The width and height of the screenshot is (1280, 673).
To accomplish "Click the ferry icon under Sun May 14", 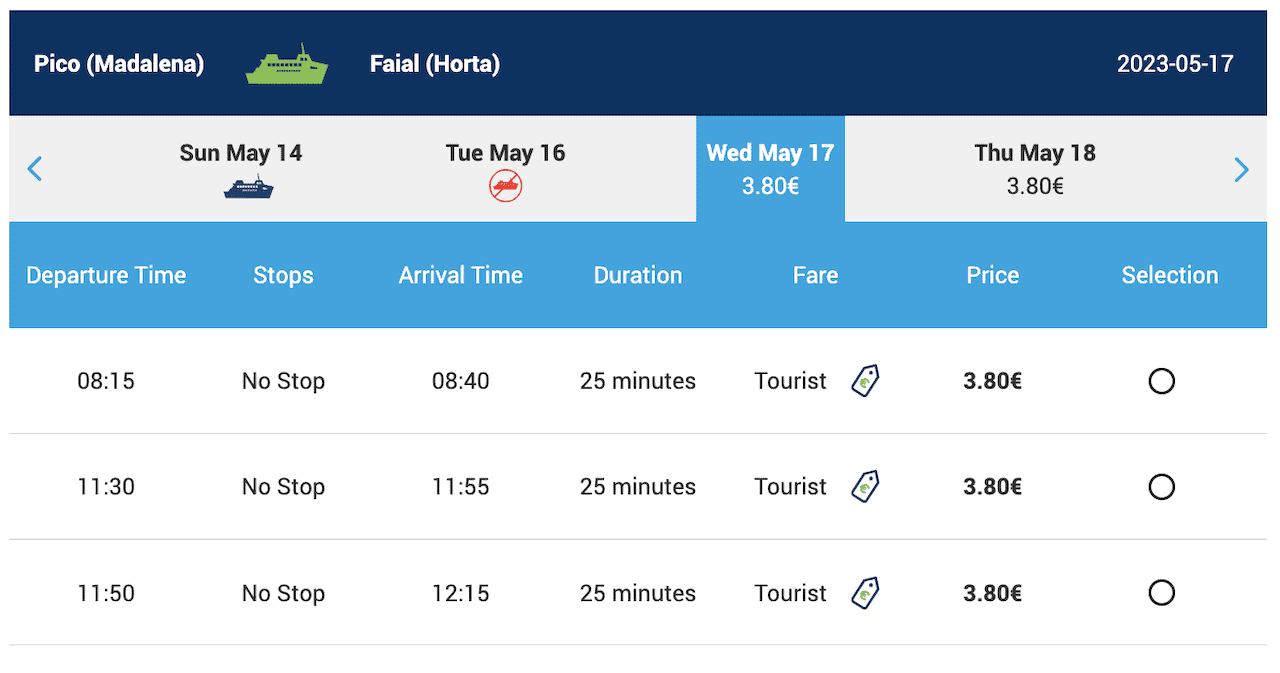I will (x=248, y=187).
